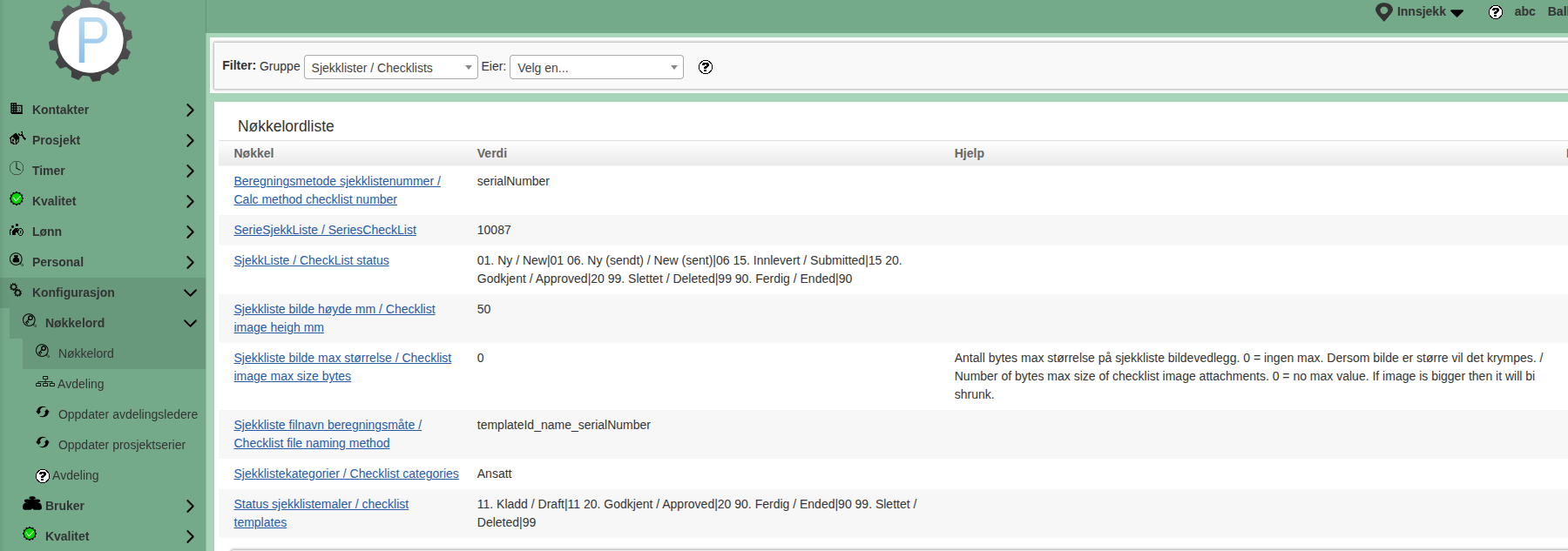Open the SerieSjekkListe / SeriesCheckList link
The width and height of the screenshot is (1568, 551).
(x=324, y=230)
